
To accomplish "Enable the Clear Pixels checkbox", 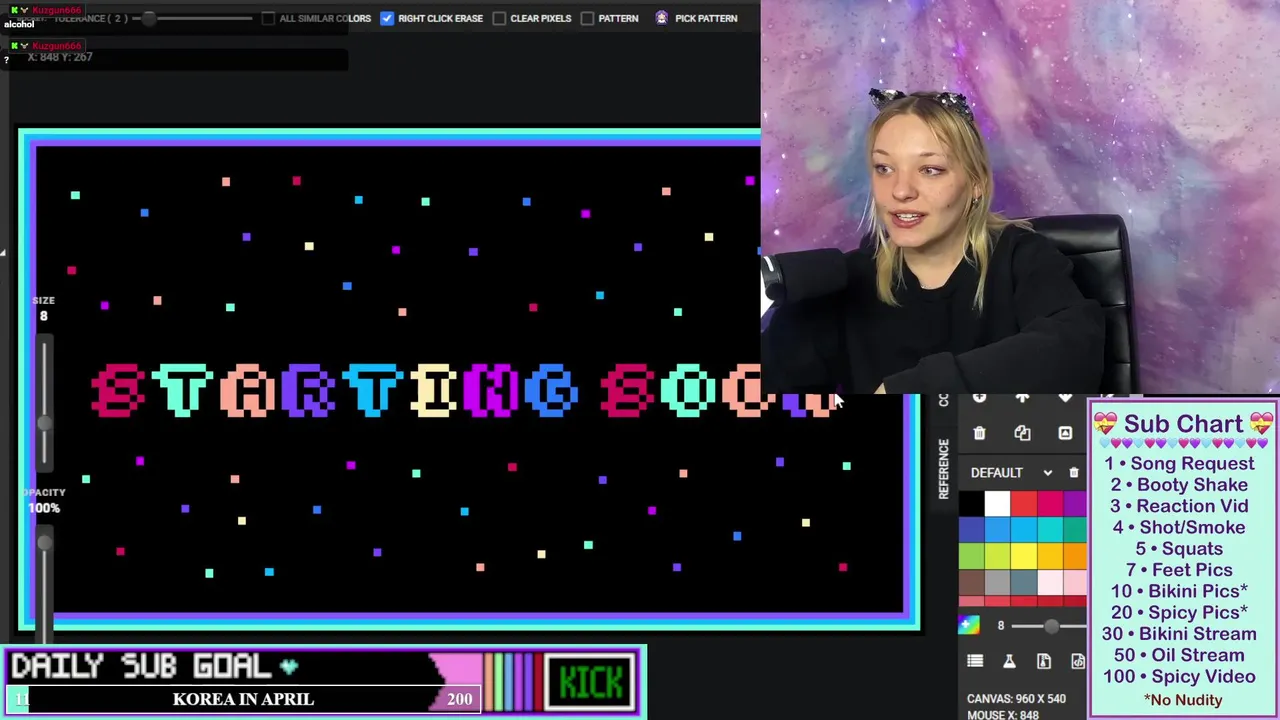I will coord(499,18).
